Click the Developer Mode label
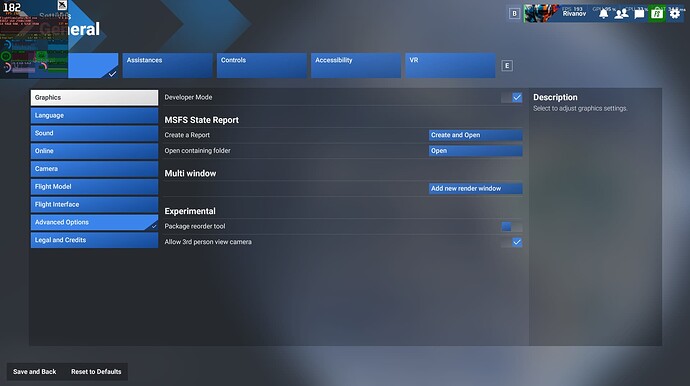The height and width of the screenshot is (386, 690). [188, 97]
